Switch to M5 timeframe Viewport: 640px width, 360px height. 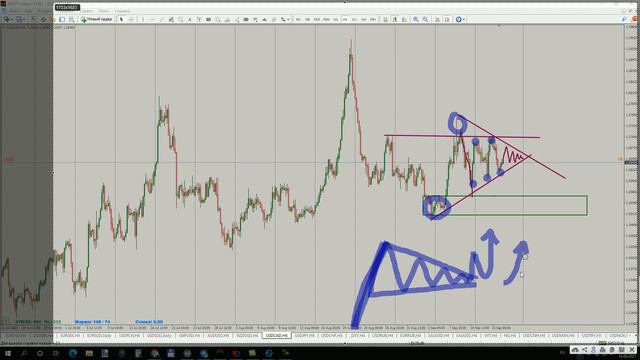[x=307, y=19]
